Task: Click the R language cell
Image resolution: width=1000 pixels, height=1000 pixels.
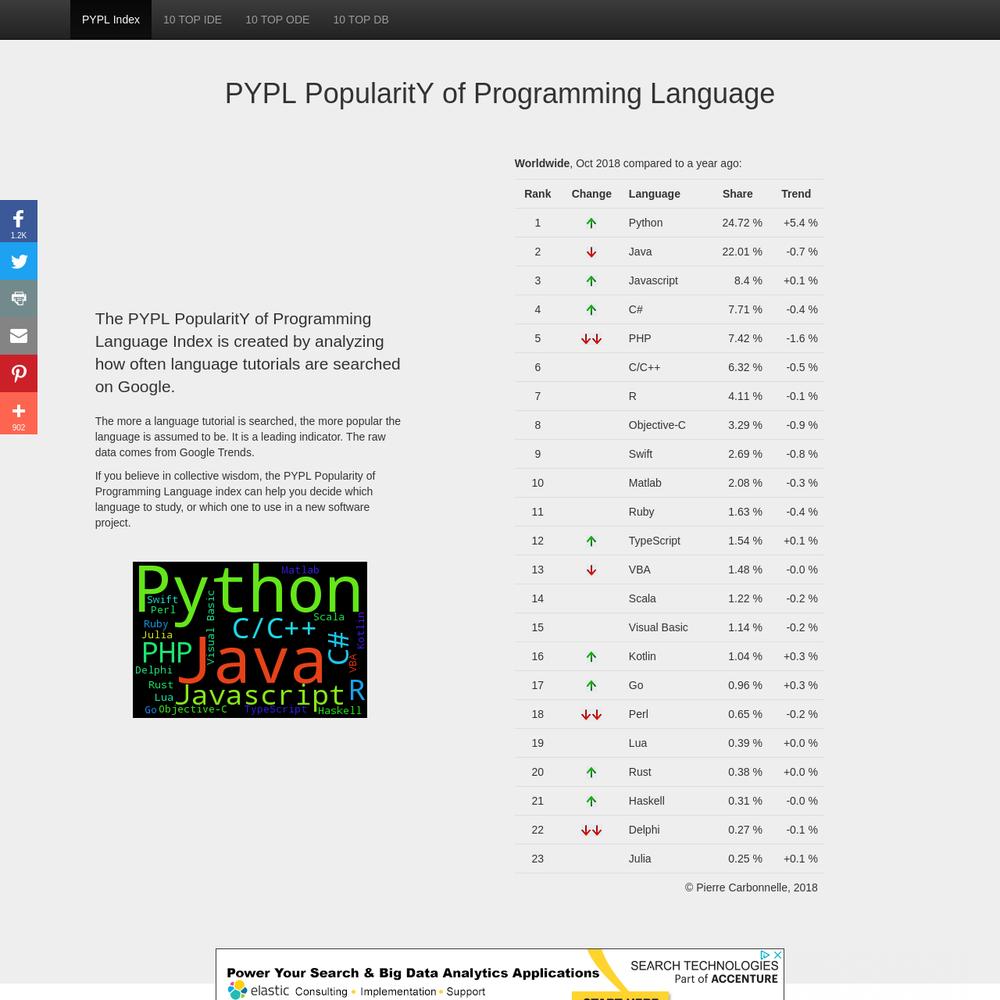Action: pos(633,396)
